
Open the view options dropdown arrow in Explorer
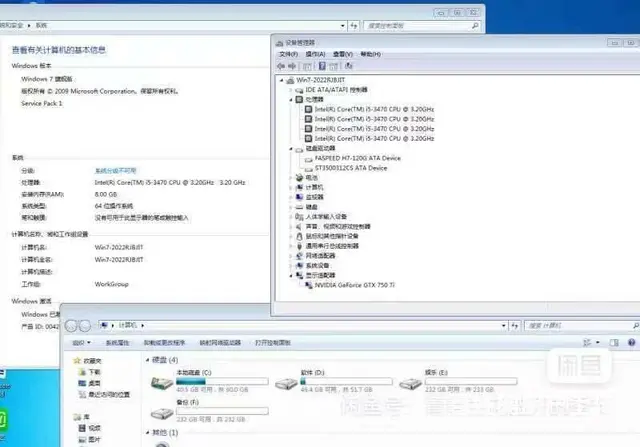tap(598, 342)
